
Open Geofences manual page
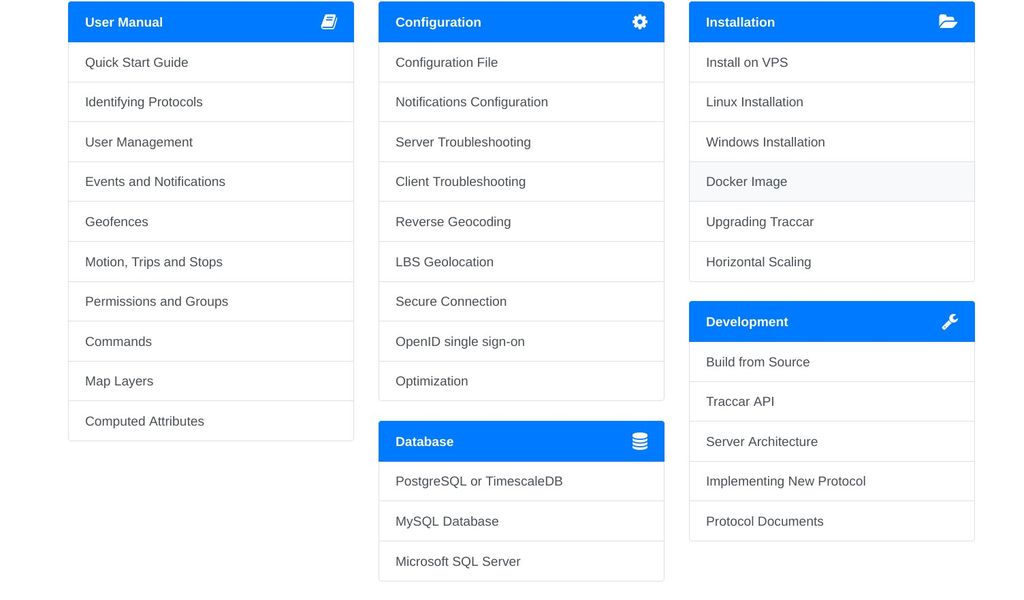(x=117, y=222)
